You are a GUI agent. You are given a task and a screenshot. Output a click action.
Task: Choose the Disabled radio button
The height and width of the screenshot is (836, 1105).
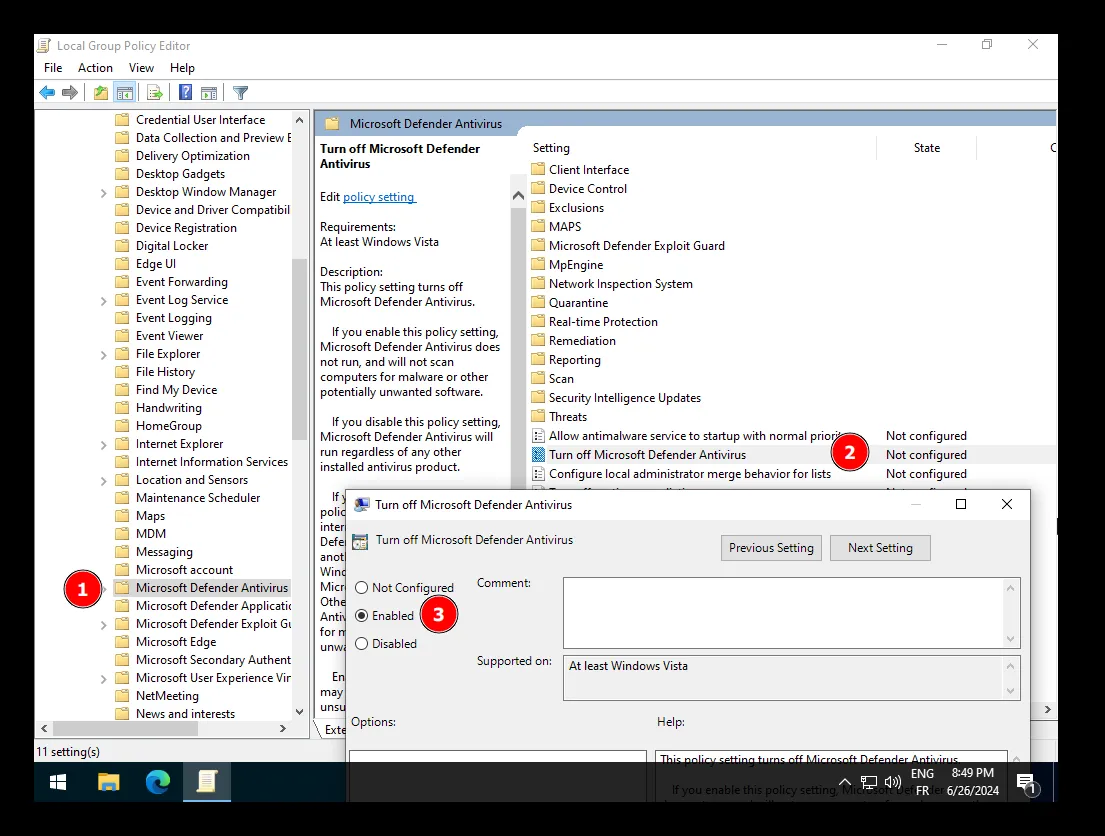click(362, 644)
